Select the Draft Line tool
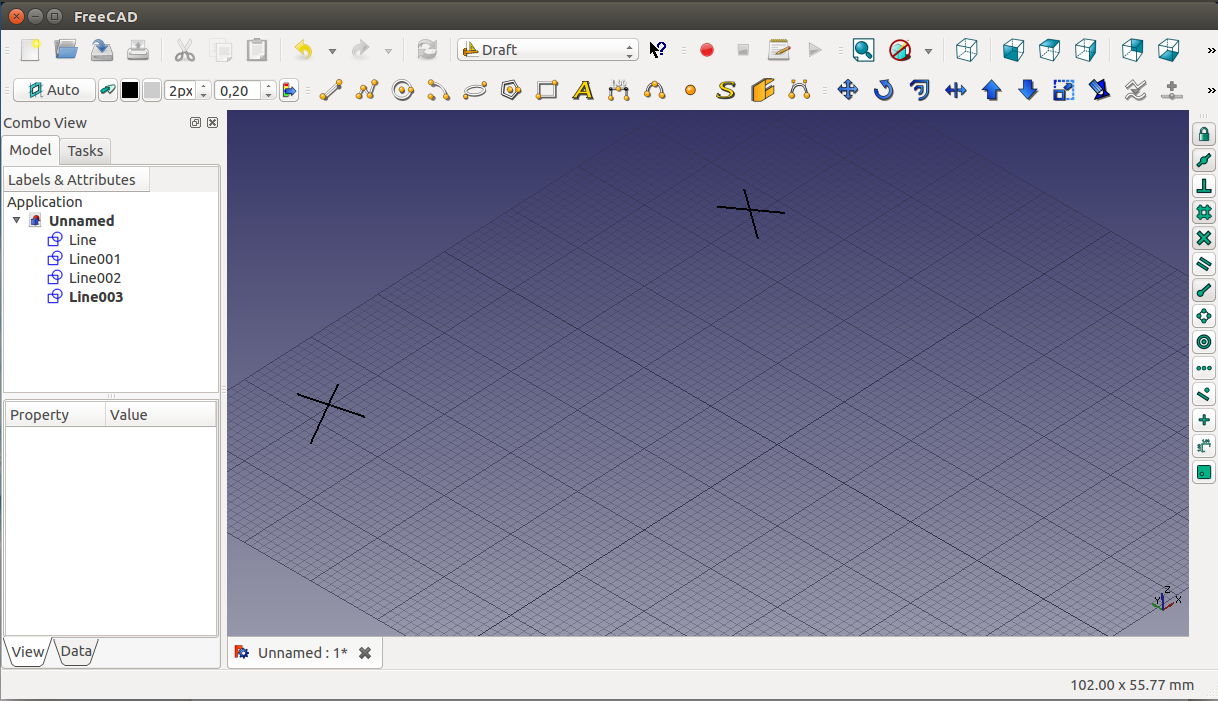1218x701 pixels. point(331,91)
